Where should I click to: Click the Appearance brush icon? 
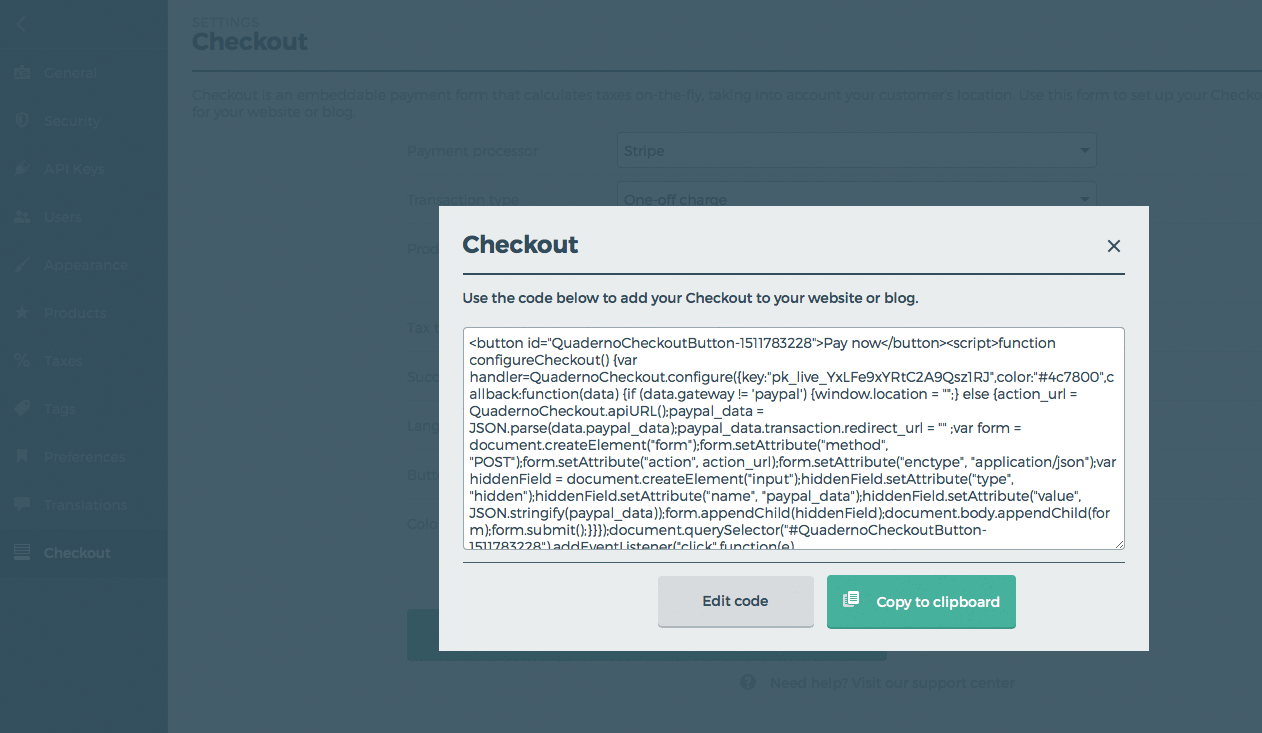pyautogui.click(x=22, y=265)
